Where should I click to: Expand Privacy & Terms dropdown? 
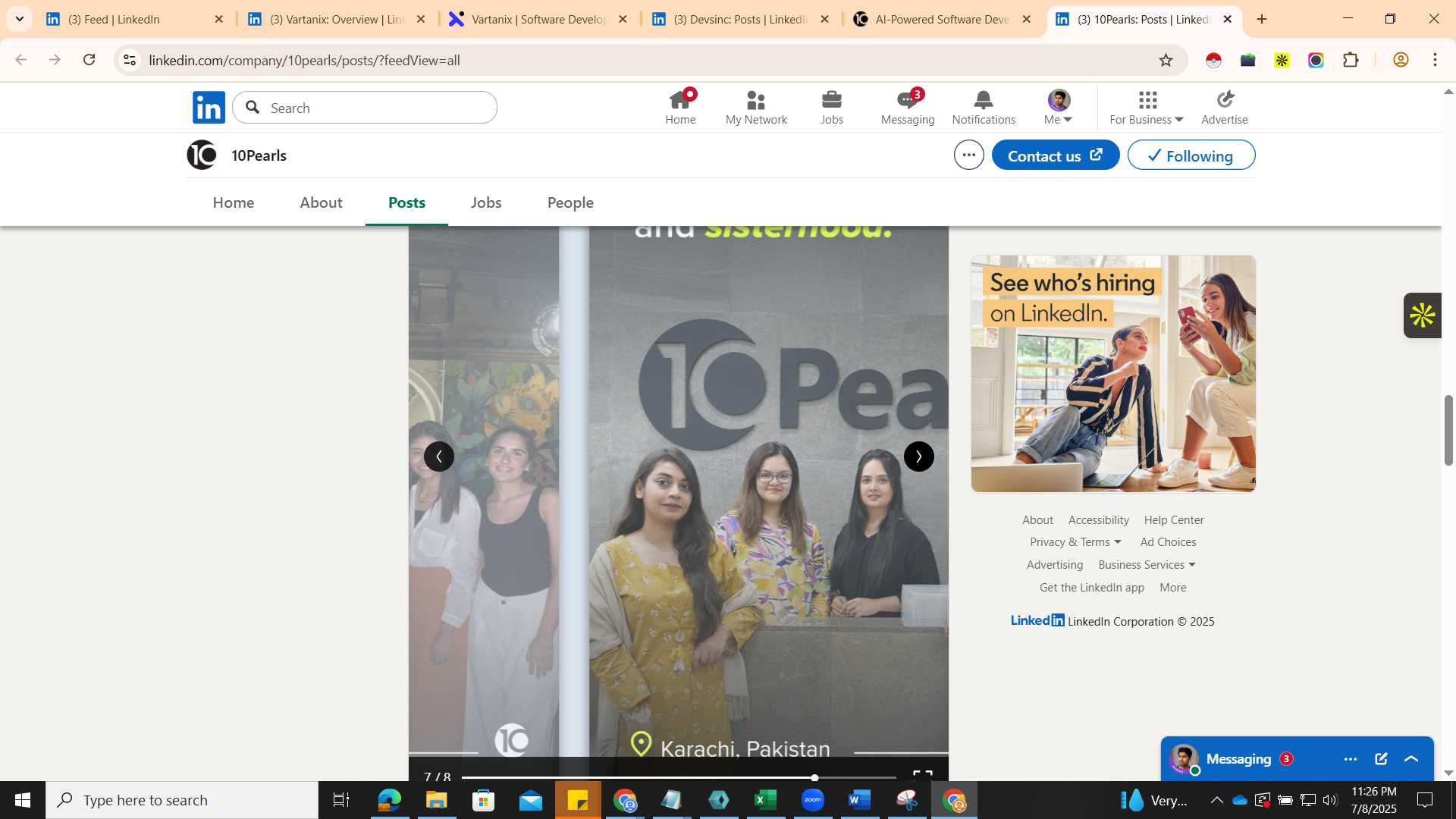coord(1075,542)
